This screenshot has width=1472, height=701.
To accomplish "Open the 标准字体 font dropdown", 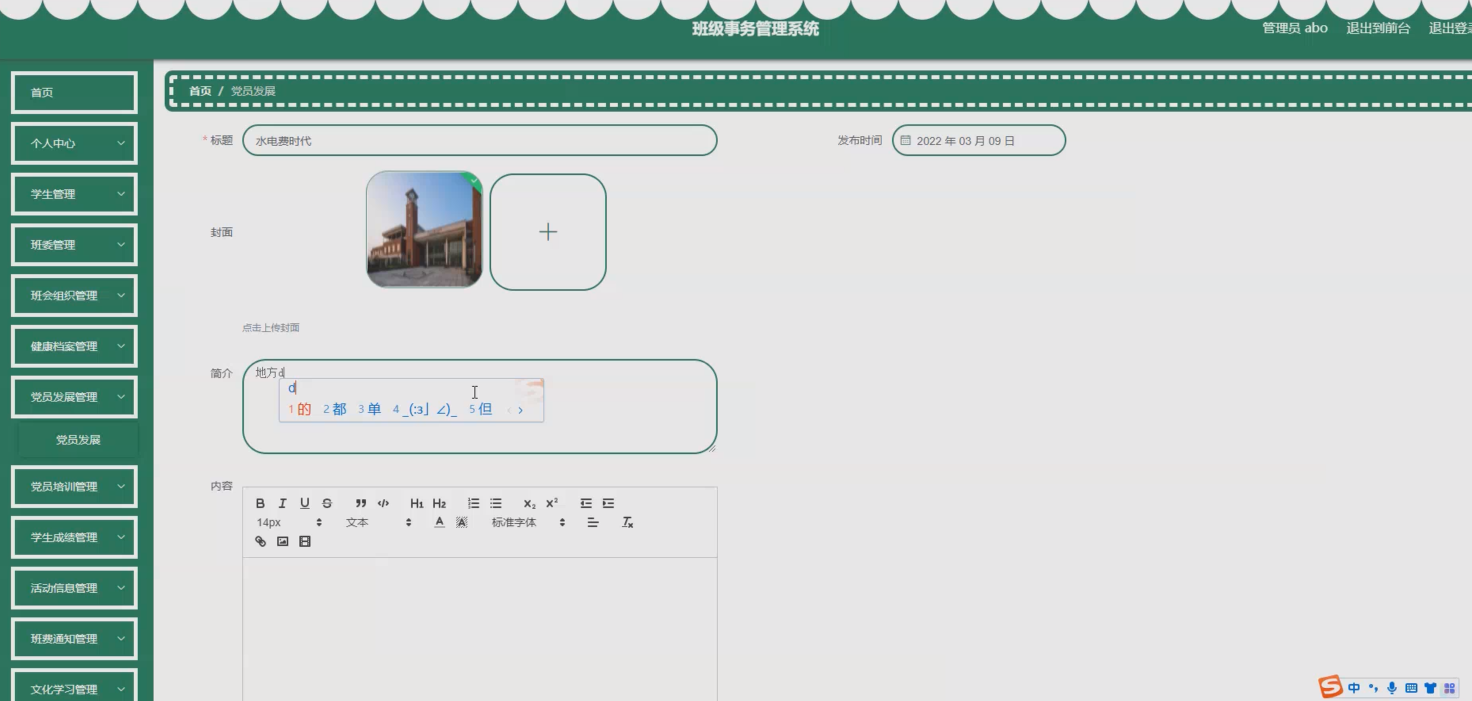I will pos(528,522).
